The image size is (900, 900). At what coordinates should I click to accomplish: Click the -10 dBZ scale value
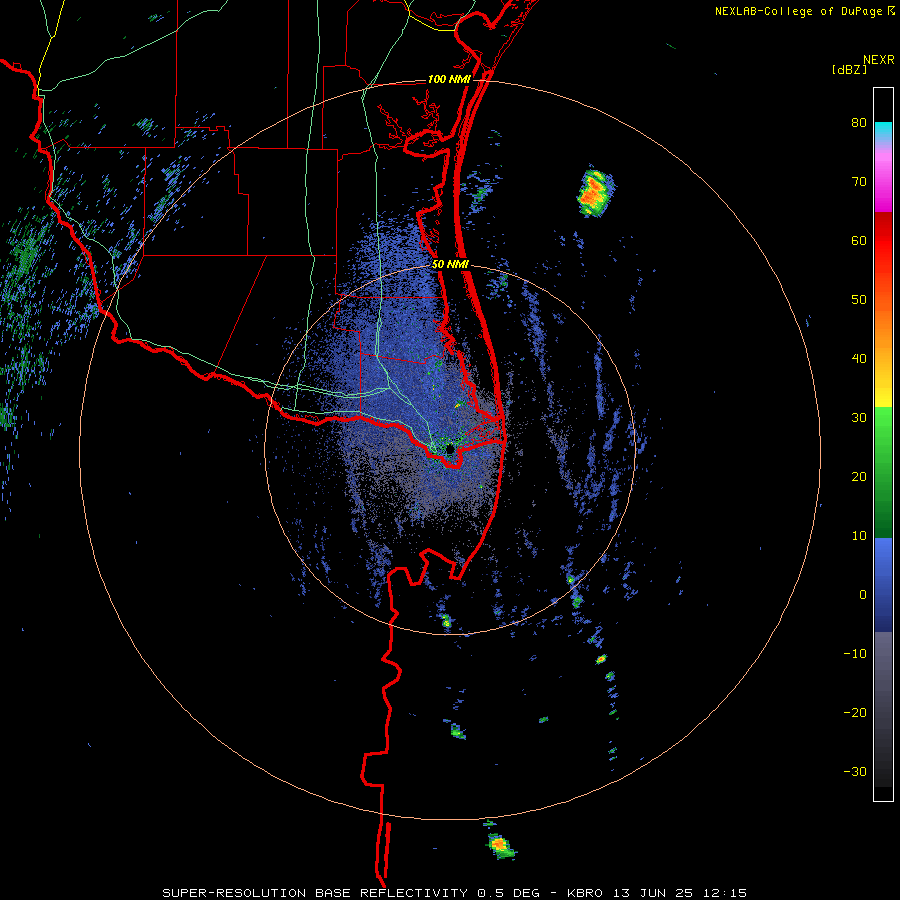coord(855,654)
